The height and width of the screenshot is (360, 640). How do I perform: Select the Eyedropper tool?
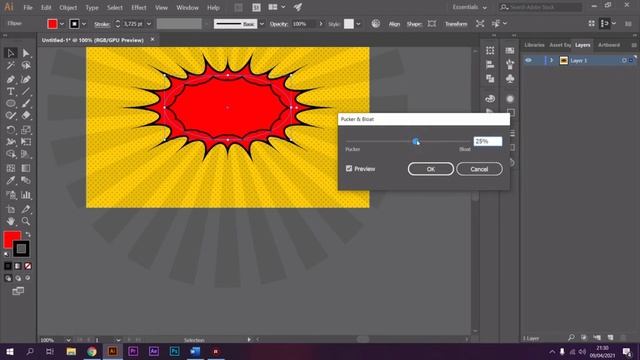(x=11, y=180)
